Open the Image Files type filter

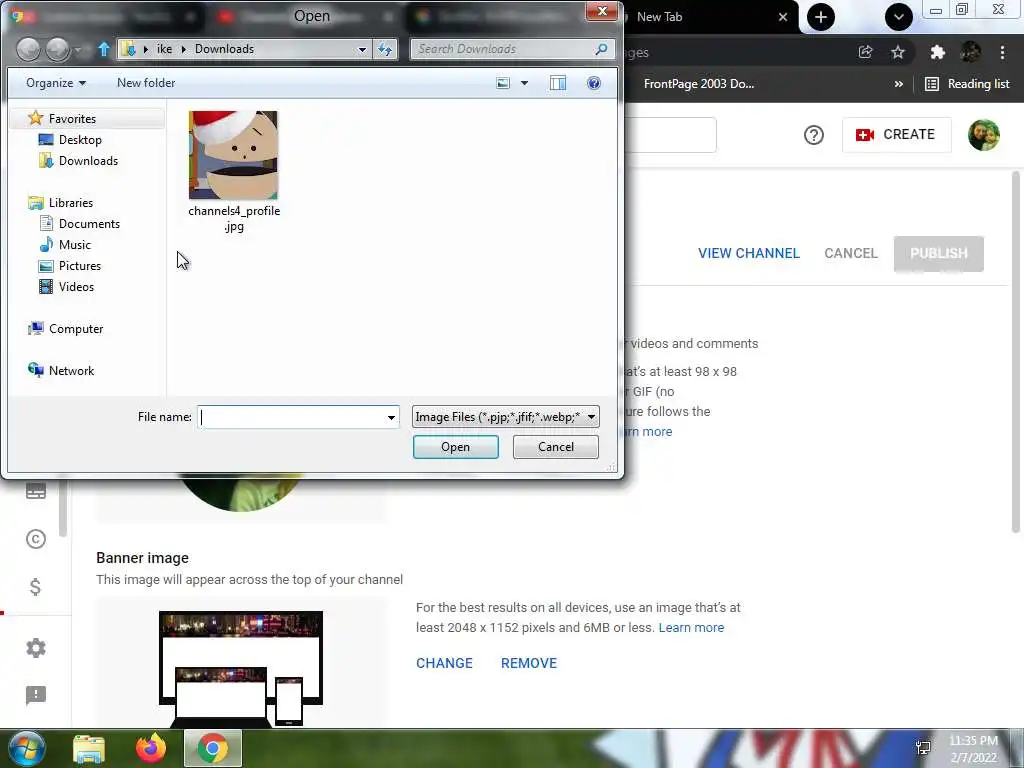coord(505,417)
